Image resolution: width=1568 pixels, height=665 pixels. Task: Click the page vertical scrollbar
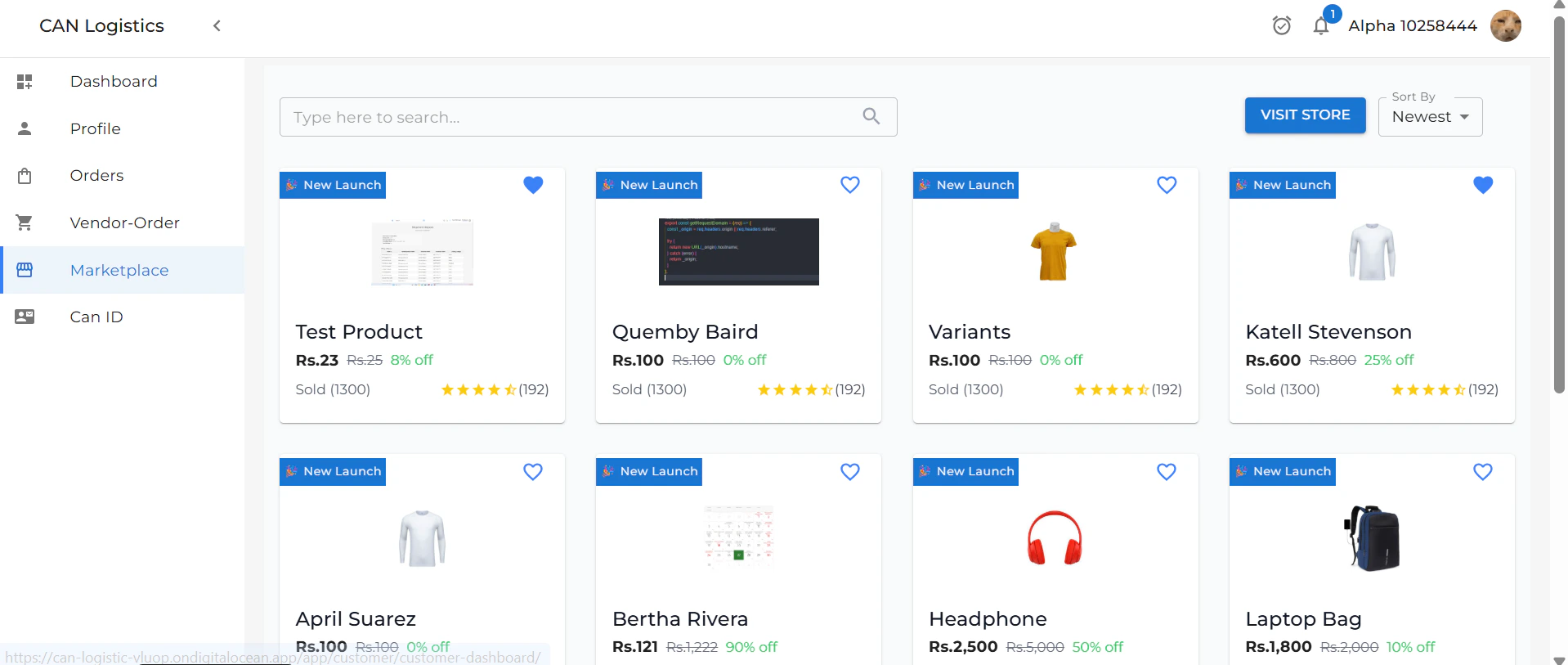pos(1559,204)
